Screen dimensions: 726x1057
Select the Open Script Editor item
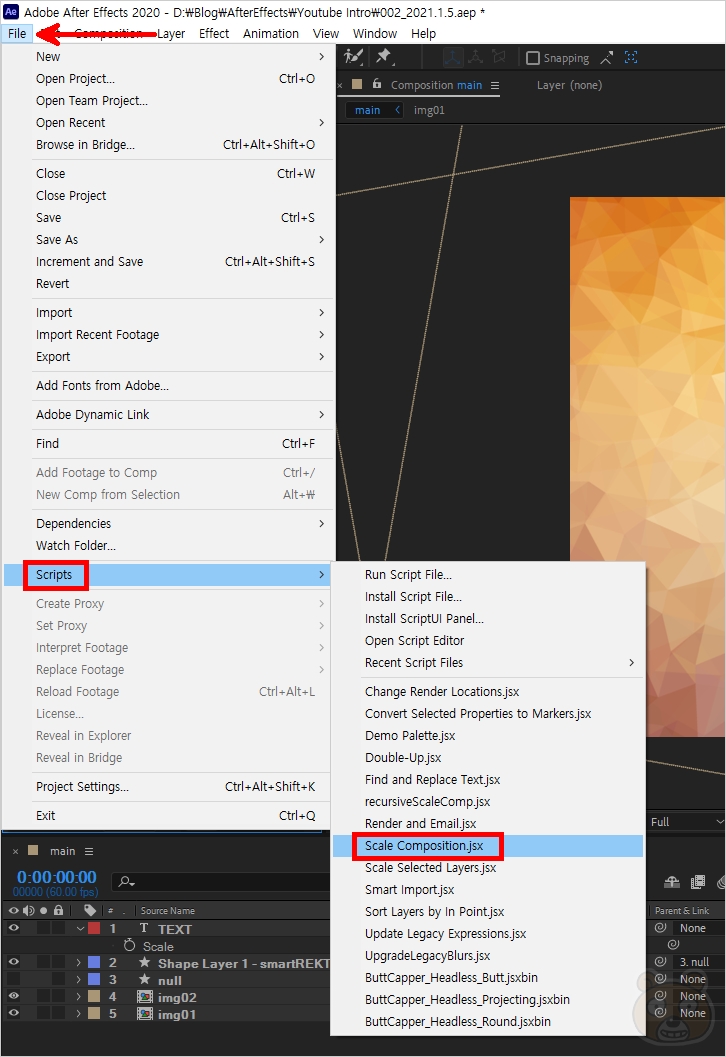[488, 641]
